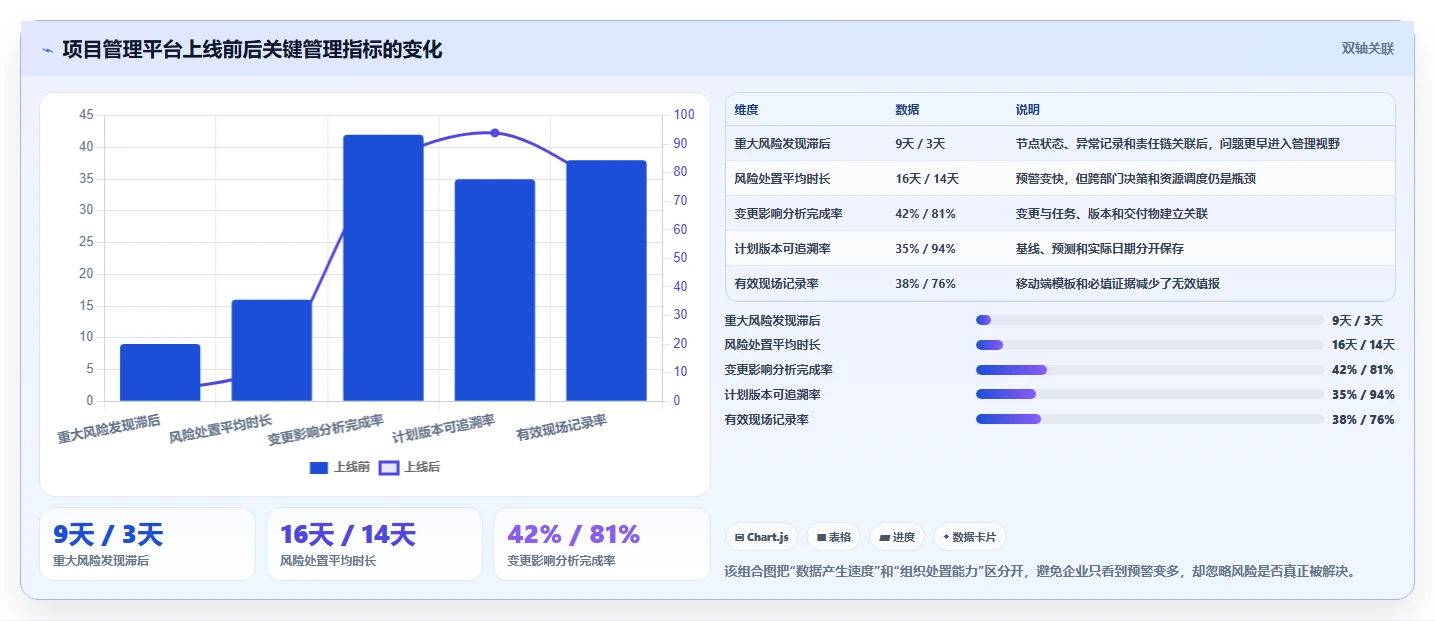Click the 重大风险发现滞后 x-axis label in the chart
This screenshot has width=1435, height=621.
pos(109,429)
